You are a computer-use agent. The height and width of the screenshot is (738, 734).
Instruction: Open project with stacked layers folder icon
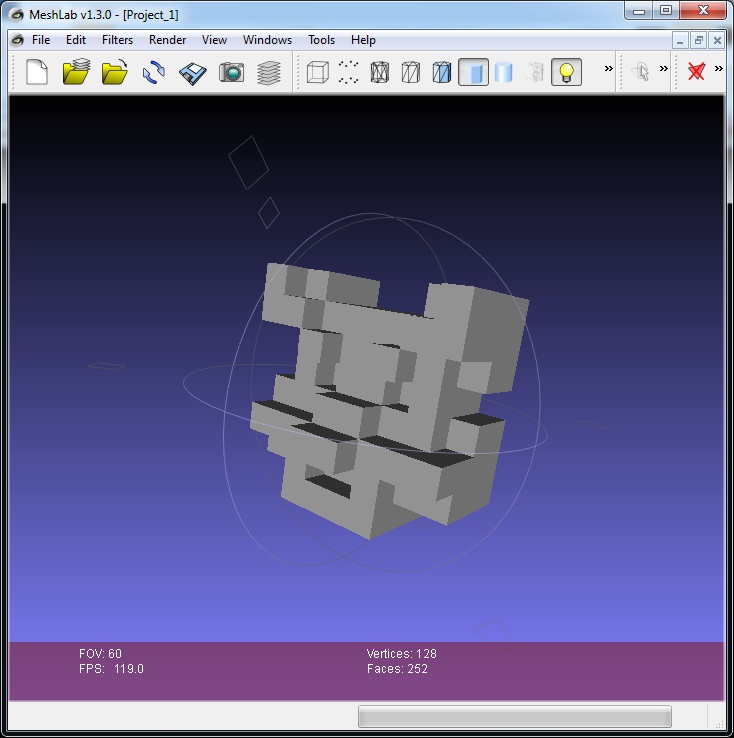76,72
